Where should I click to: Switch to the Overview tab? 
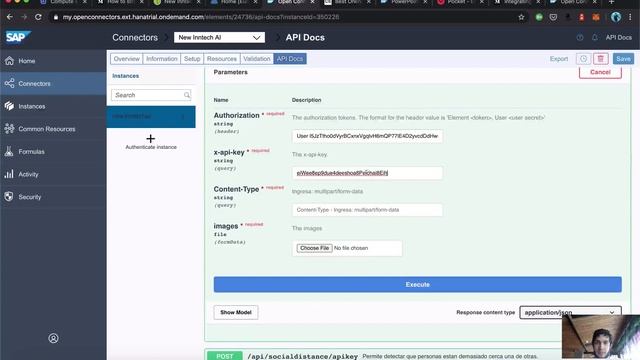point(127,59)
